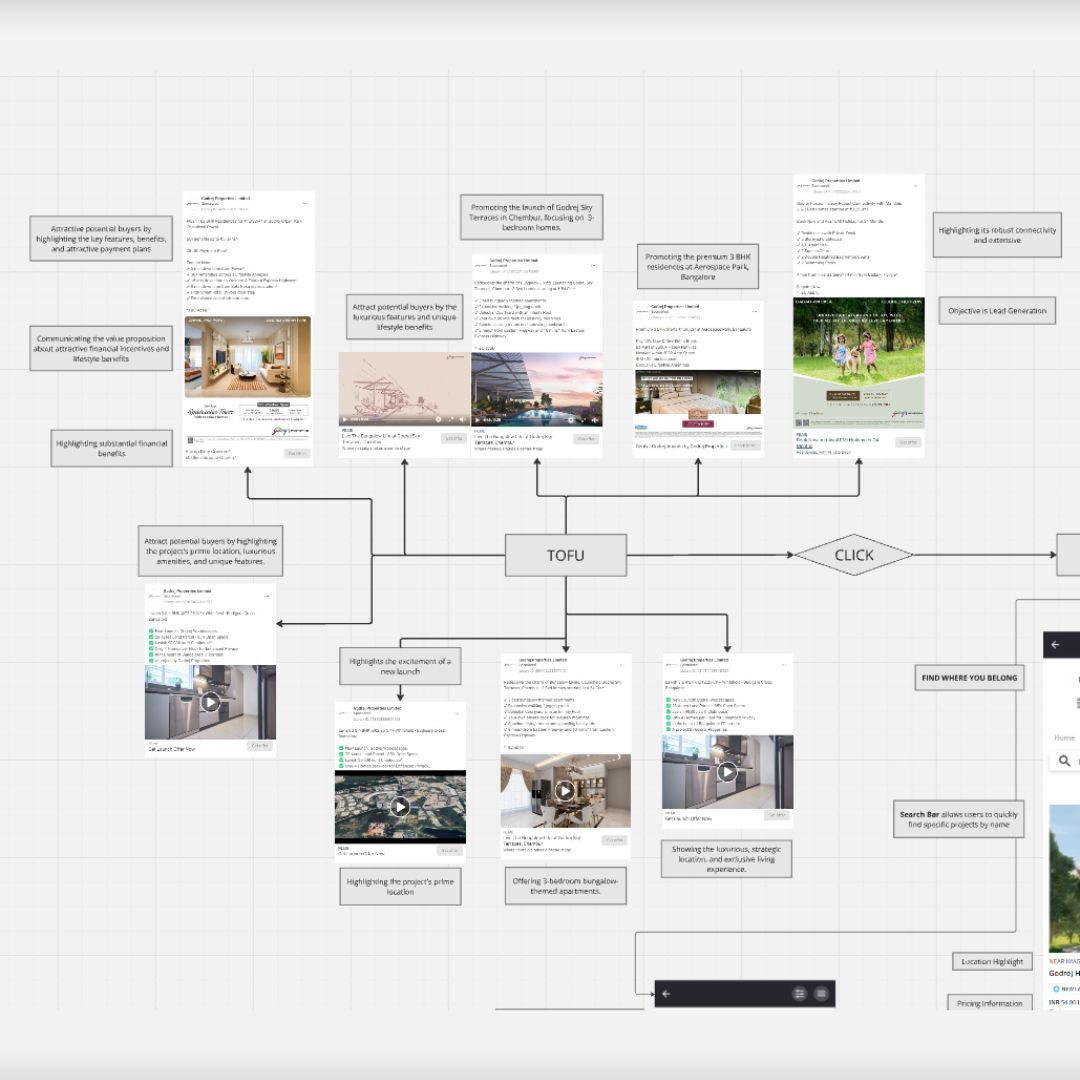
Task: Click the rooftop pool sunset video thumbnail
Action: (x=537, y=389)
